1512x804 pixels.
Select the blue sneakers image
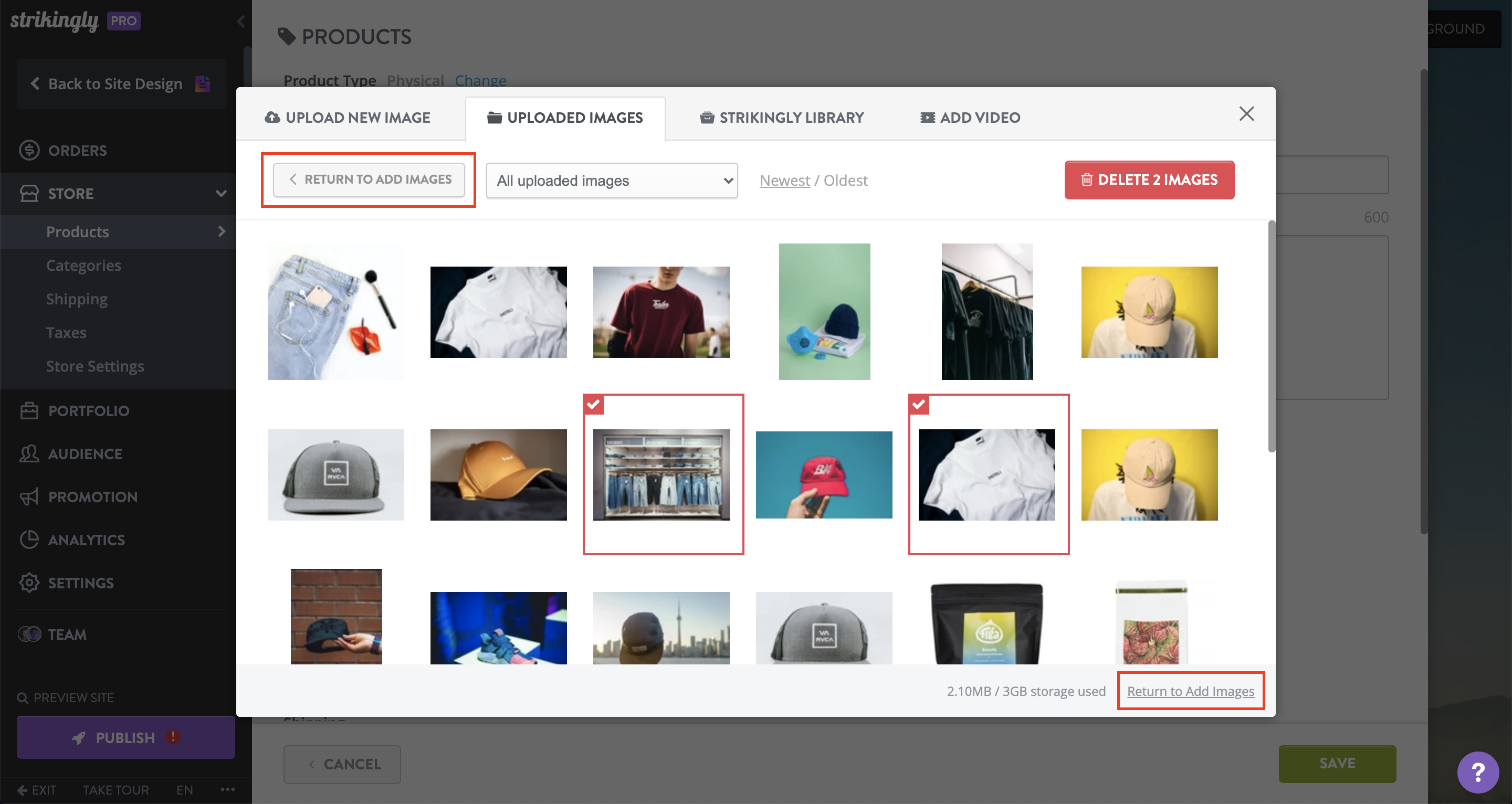[498, 628]
